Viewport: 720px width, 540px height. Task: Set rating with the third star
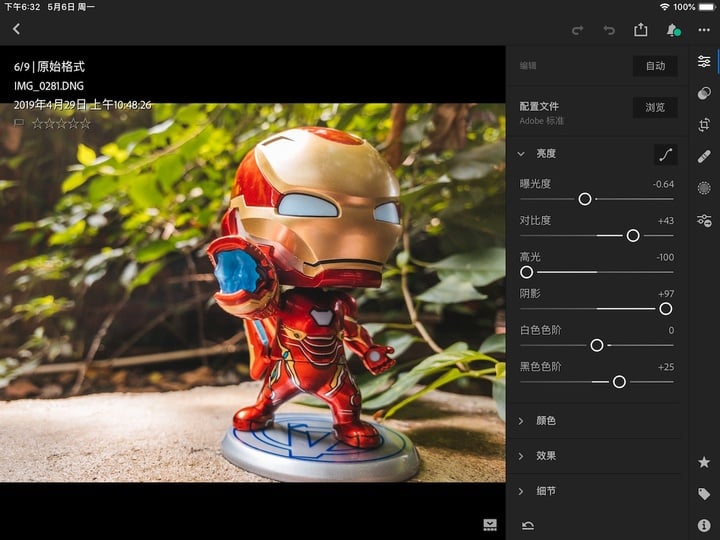click(x=62, y=124)
